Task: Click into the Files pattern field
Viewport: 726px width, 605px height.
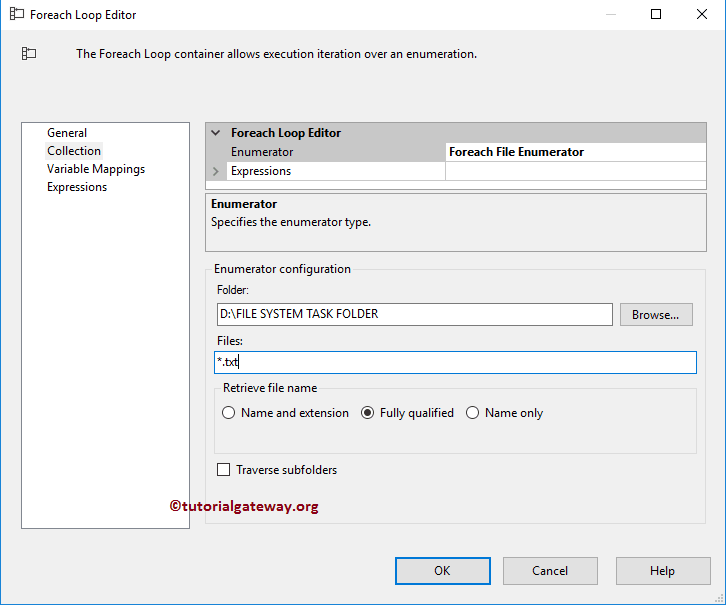Action: (x=455, y=362)
